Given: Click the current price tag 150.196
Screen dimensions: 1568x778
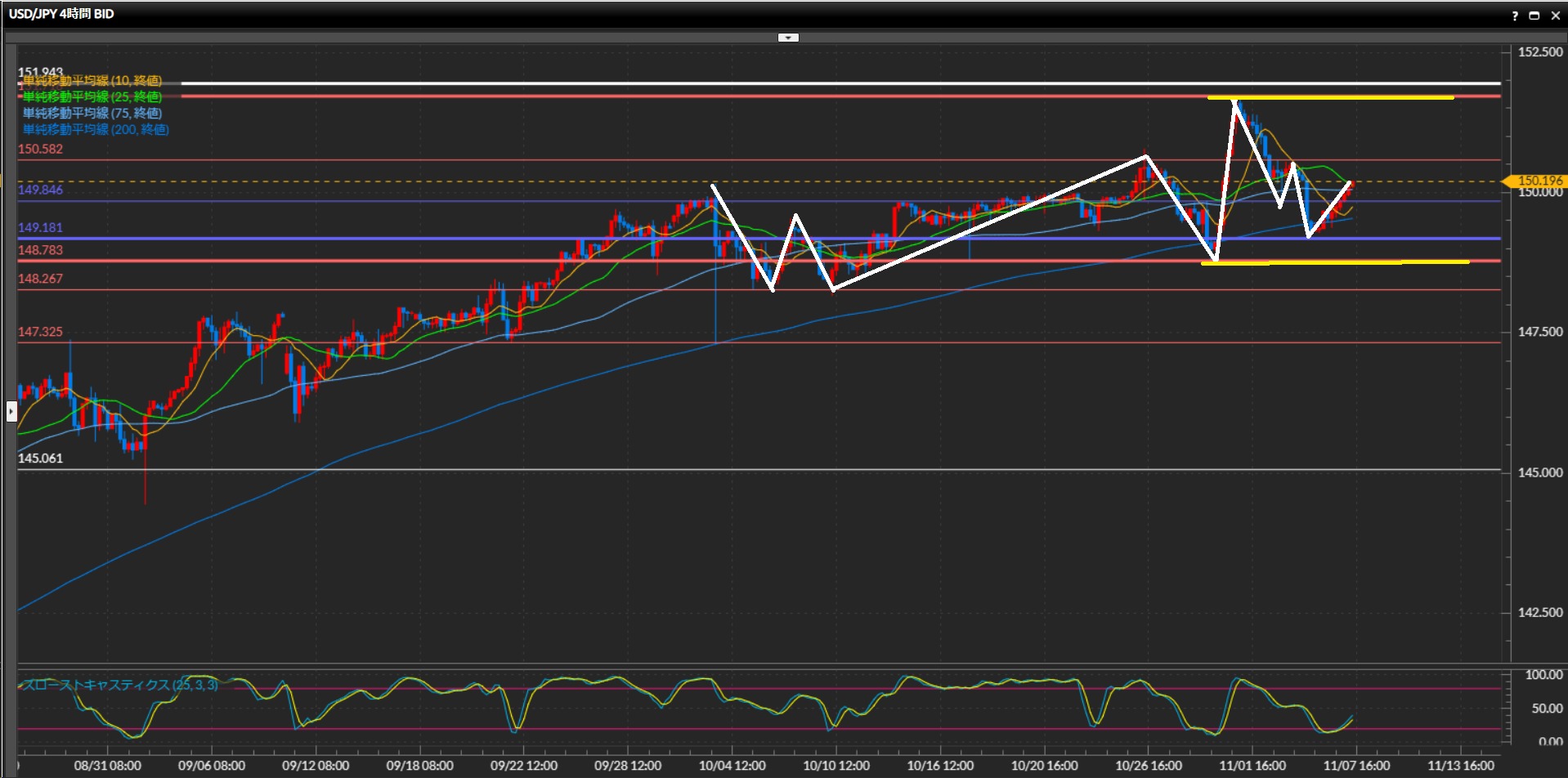Looking at the screenshot, I should [1537, 181].
